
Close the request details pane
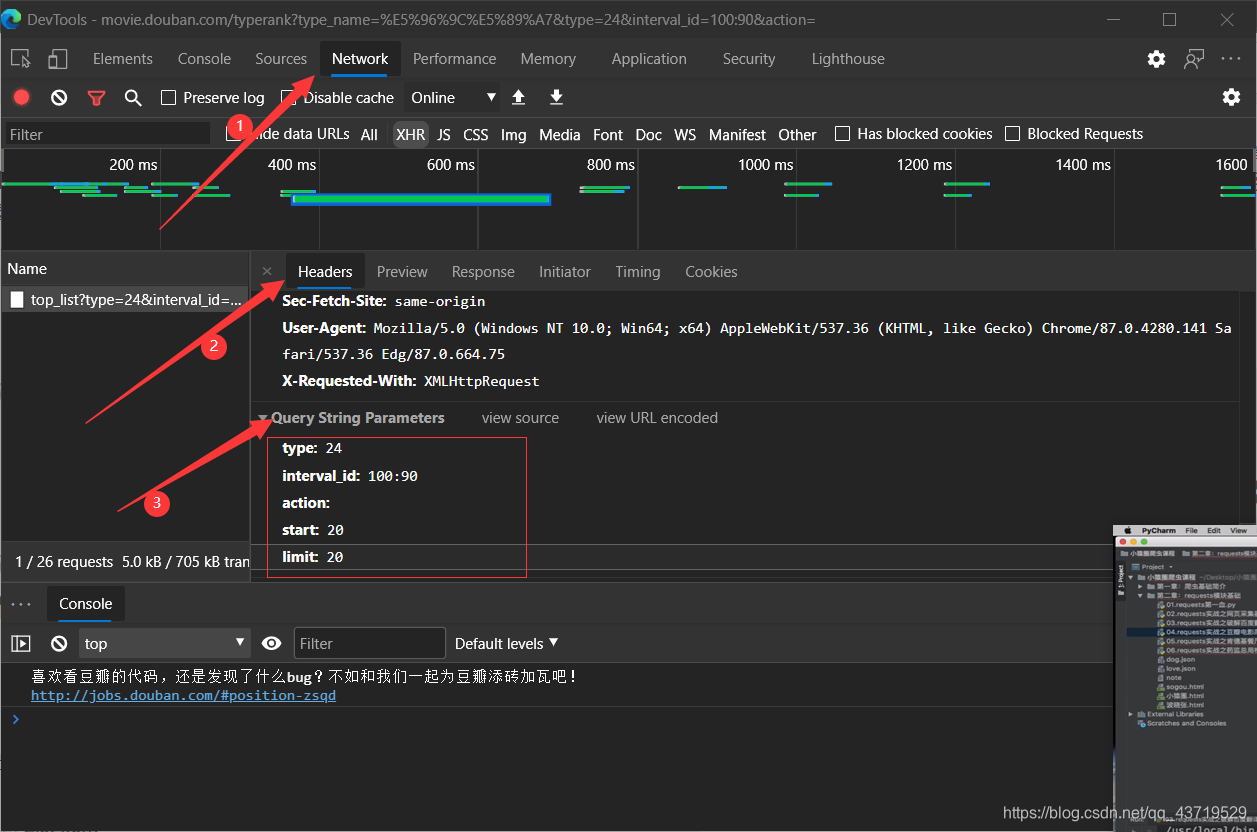coord(267,271)
